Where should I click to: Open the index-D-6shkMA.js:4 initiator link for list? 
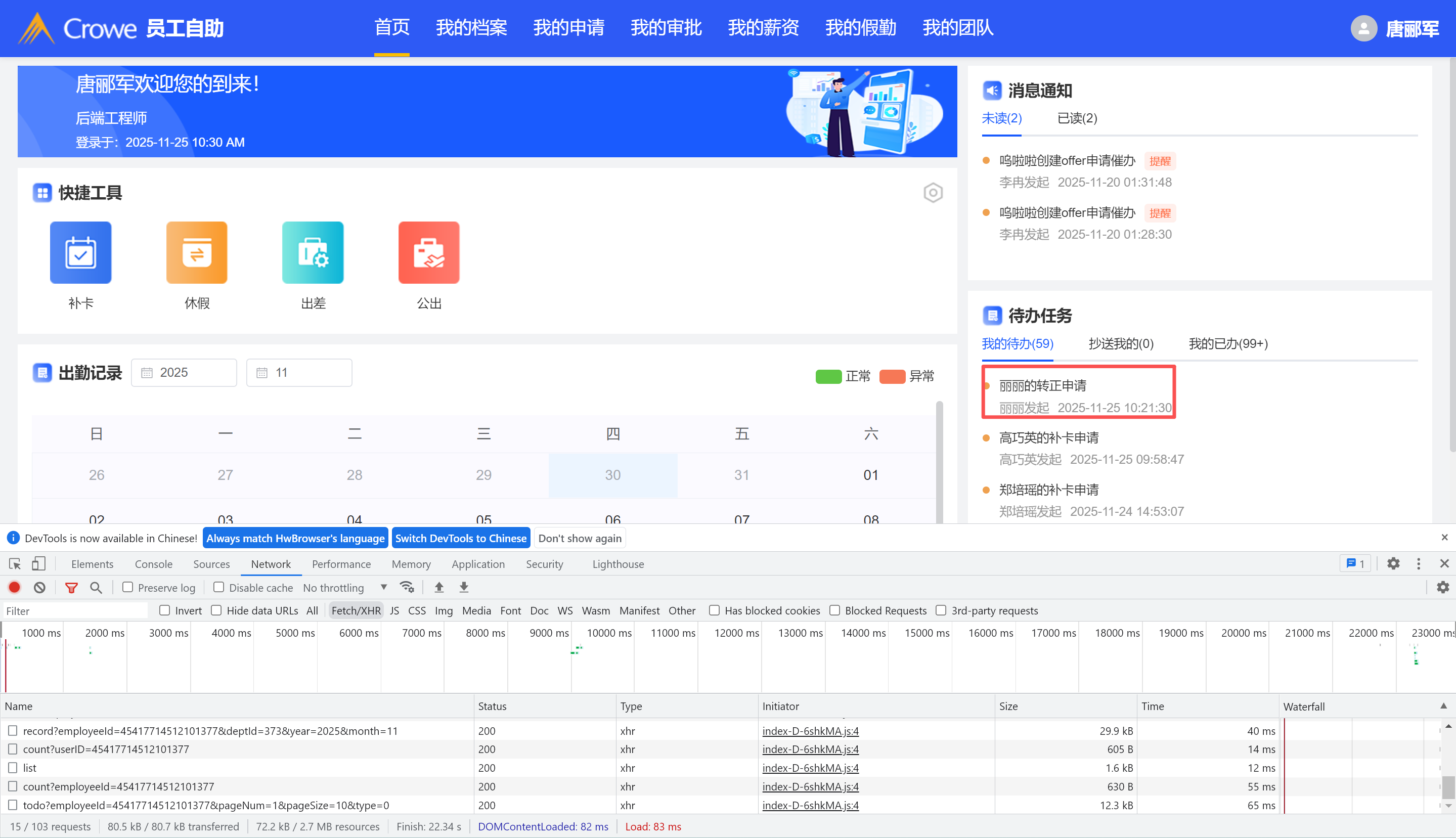point(810,768)
